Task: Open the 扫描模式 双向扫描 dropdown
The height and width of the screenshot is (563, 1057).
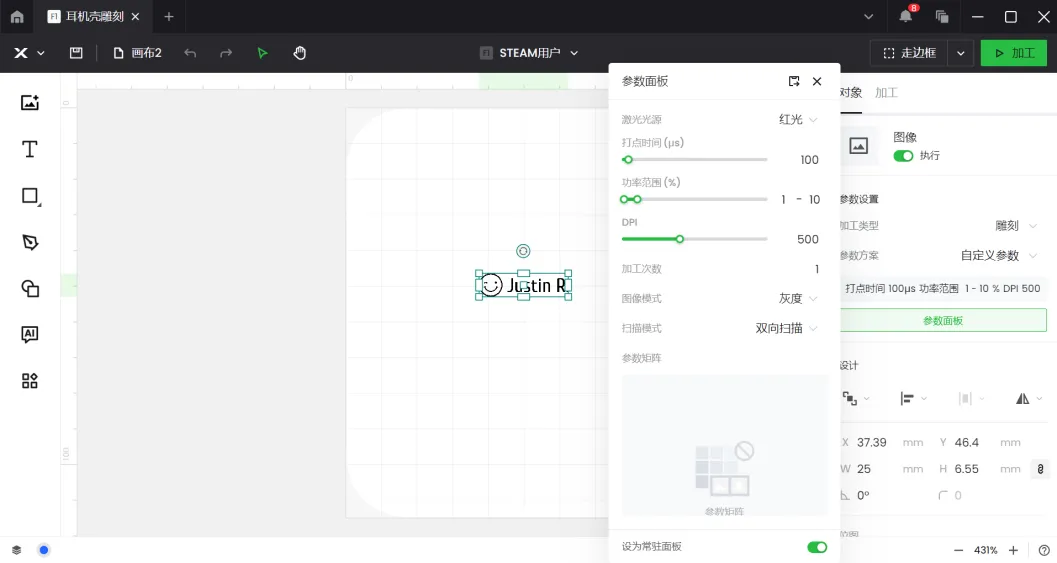Action: (786, 328)
